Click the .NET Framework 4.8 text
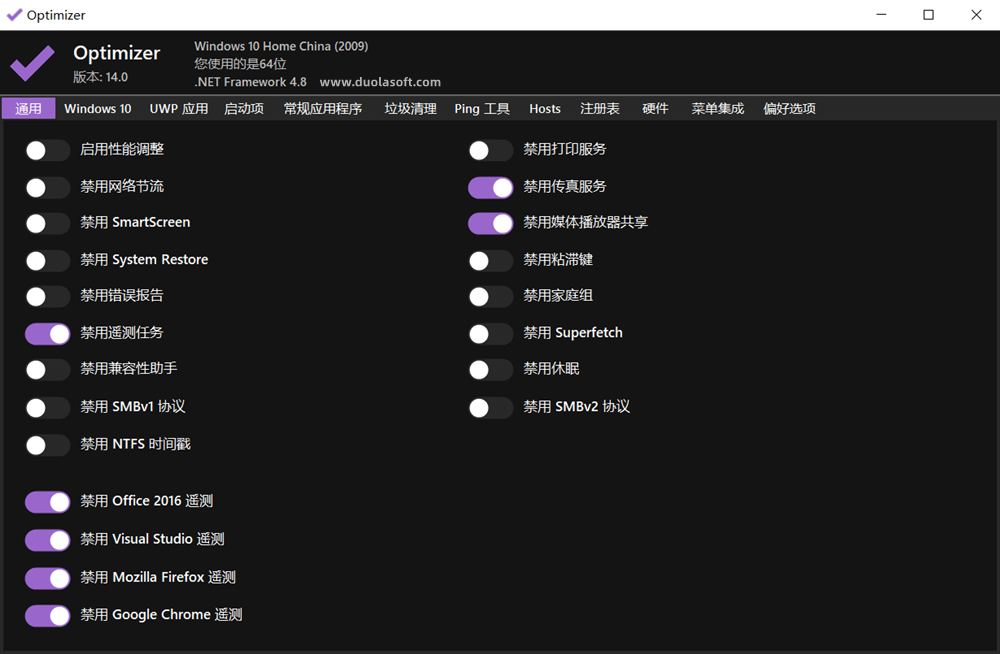This screenshot has width=1000, height=654. tap(251, 82)
